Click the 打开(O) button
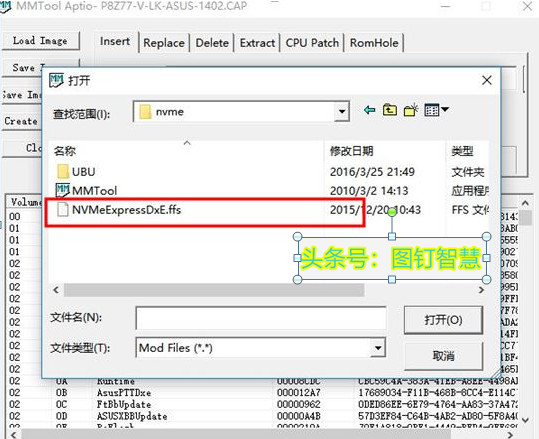The width and height of the screenshot is (539, 439). click(443, 320)
